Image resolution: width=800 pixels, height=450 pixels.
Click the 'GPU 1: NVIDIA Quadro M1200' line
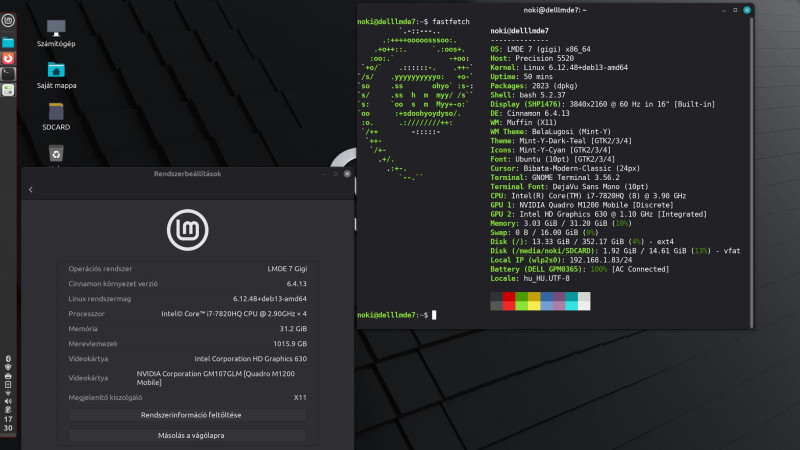pyautogui.click(x=582, y=205)
